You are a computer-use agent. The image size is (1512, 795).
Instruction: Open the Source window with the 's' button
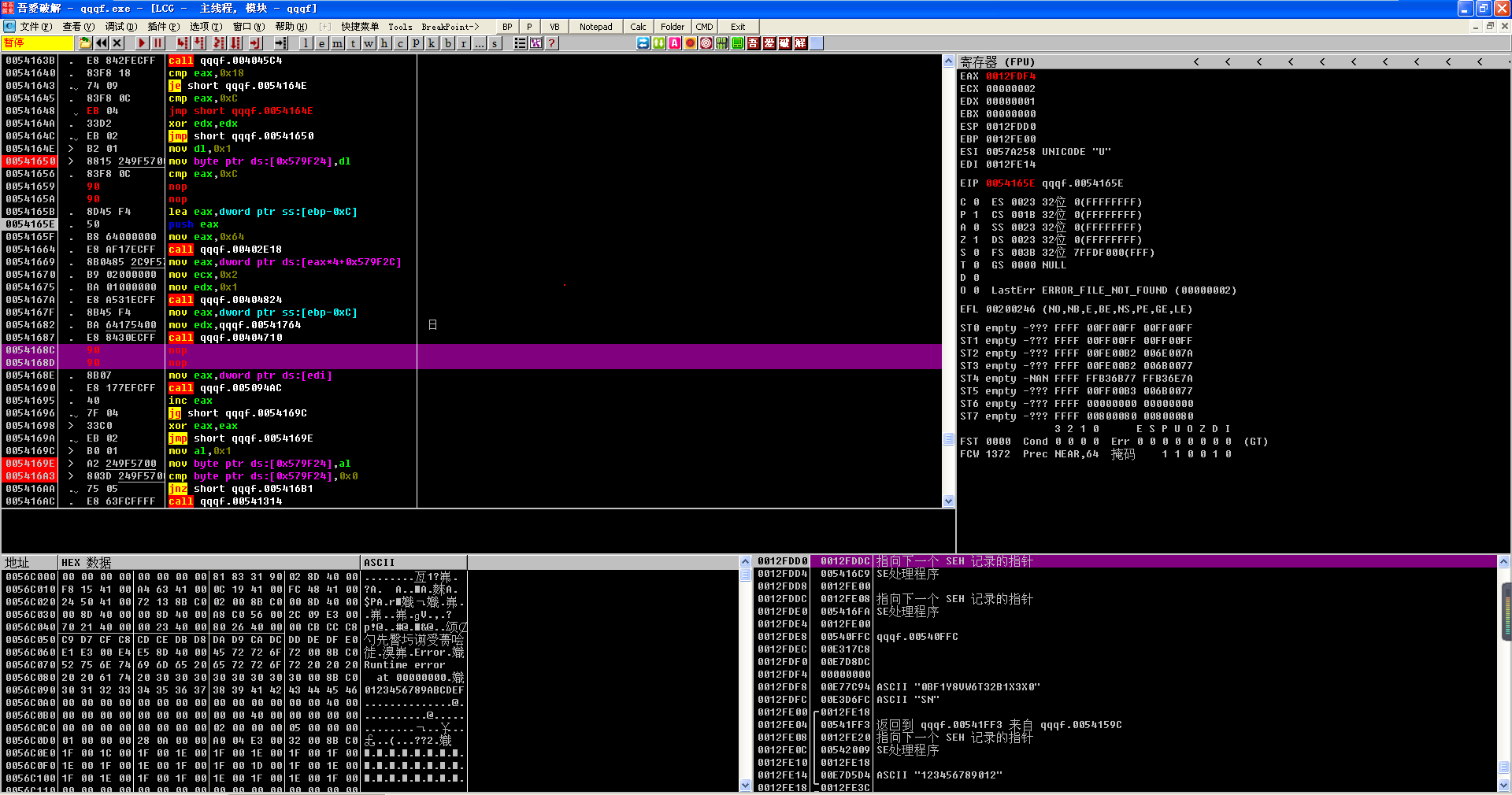click(495, 43)
